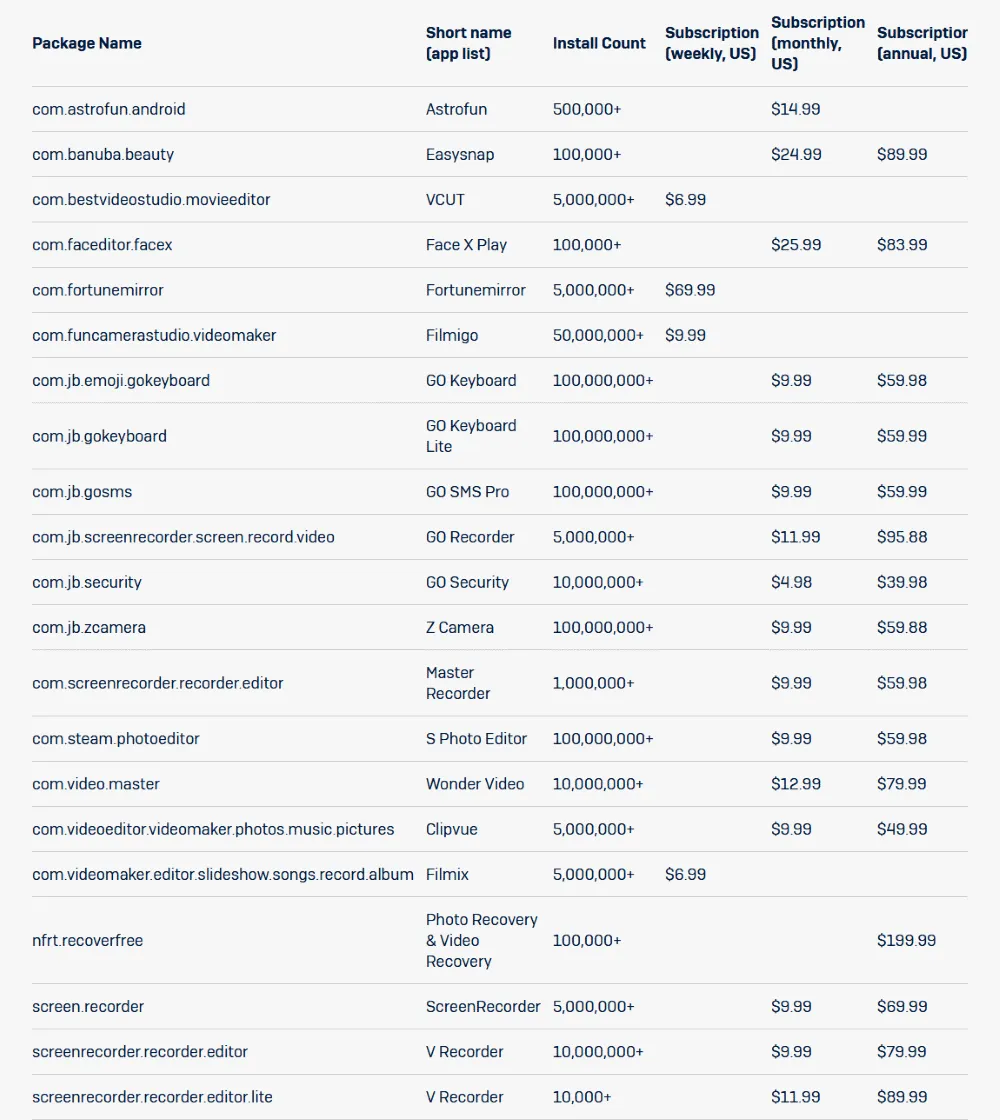The image size is (1000, 1120).
Task: Select the GO Keyboard Lite name cell
Action: click(471, 436)
